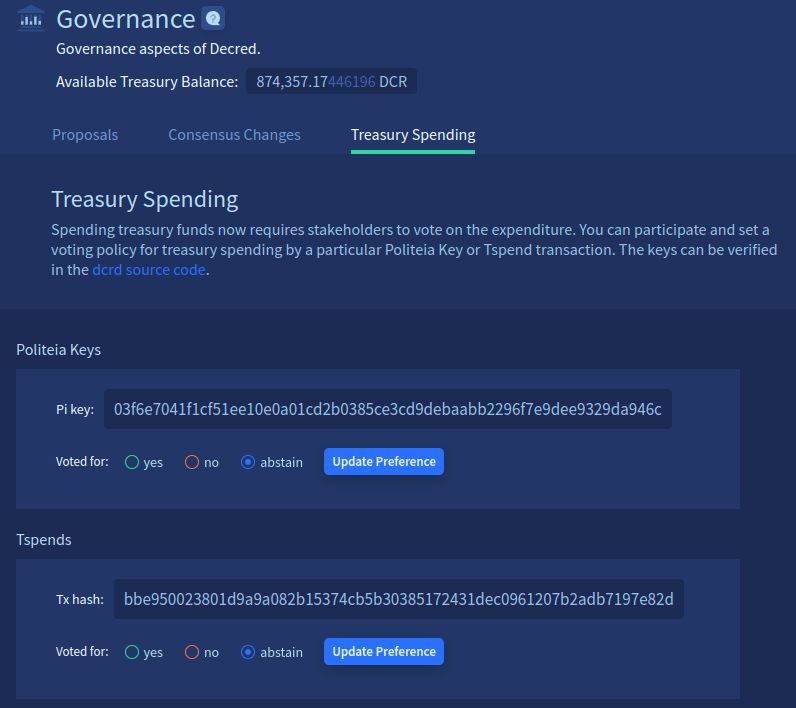This screenshot has width=796, height=708.
Task: Click the 'Tx hash:' label
Action: point(80,599)
